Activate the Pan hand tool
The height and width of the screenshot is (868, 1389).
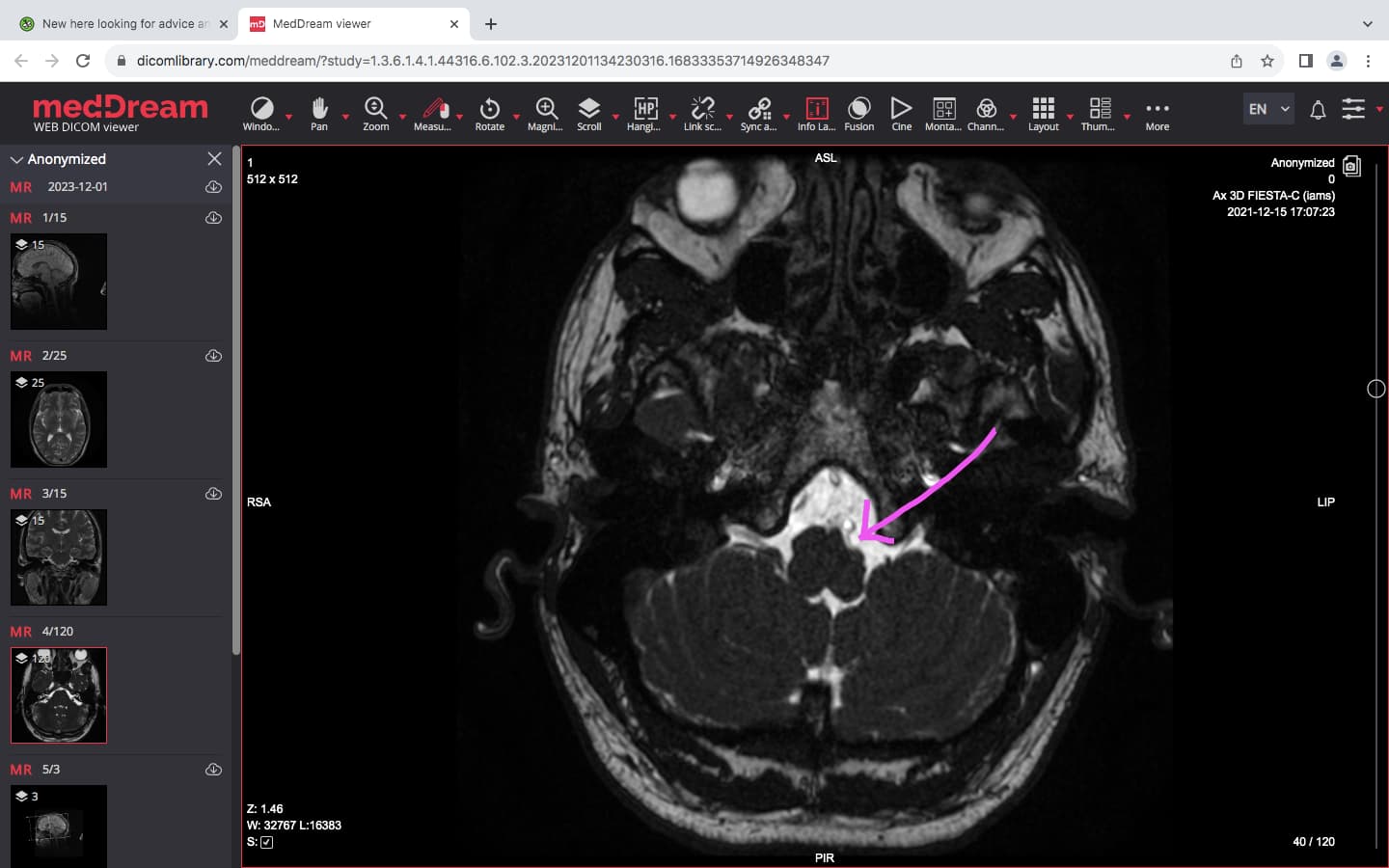point(319,113)
